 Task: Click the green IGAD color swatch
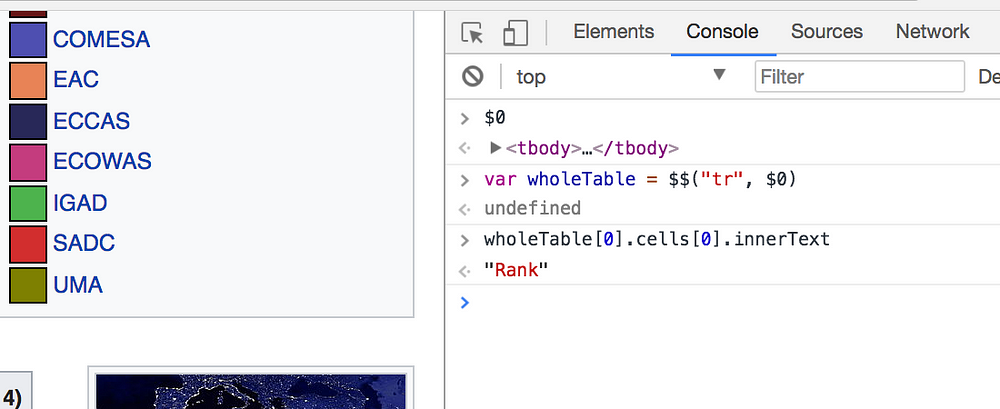coord(28,203)
